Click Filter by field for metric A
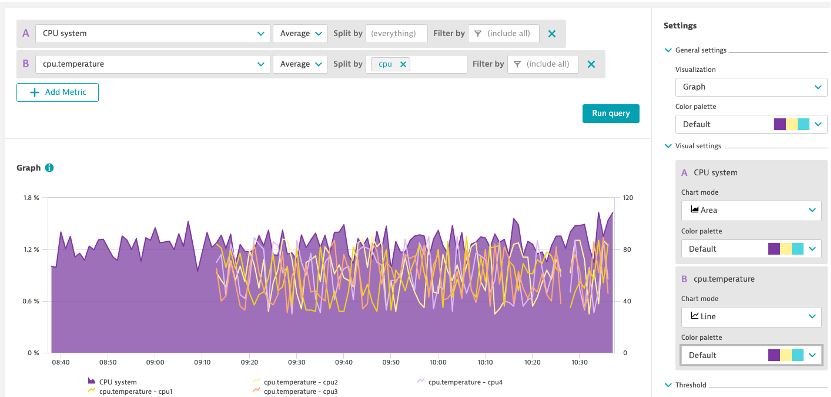The image size is (831, 397). pyautogui.click(x=503, y=33)
